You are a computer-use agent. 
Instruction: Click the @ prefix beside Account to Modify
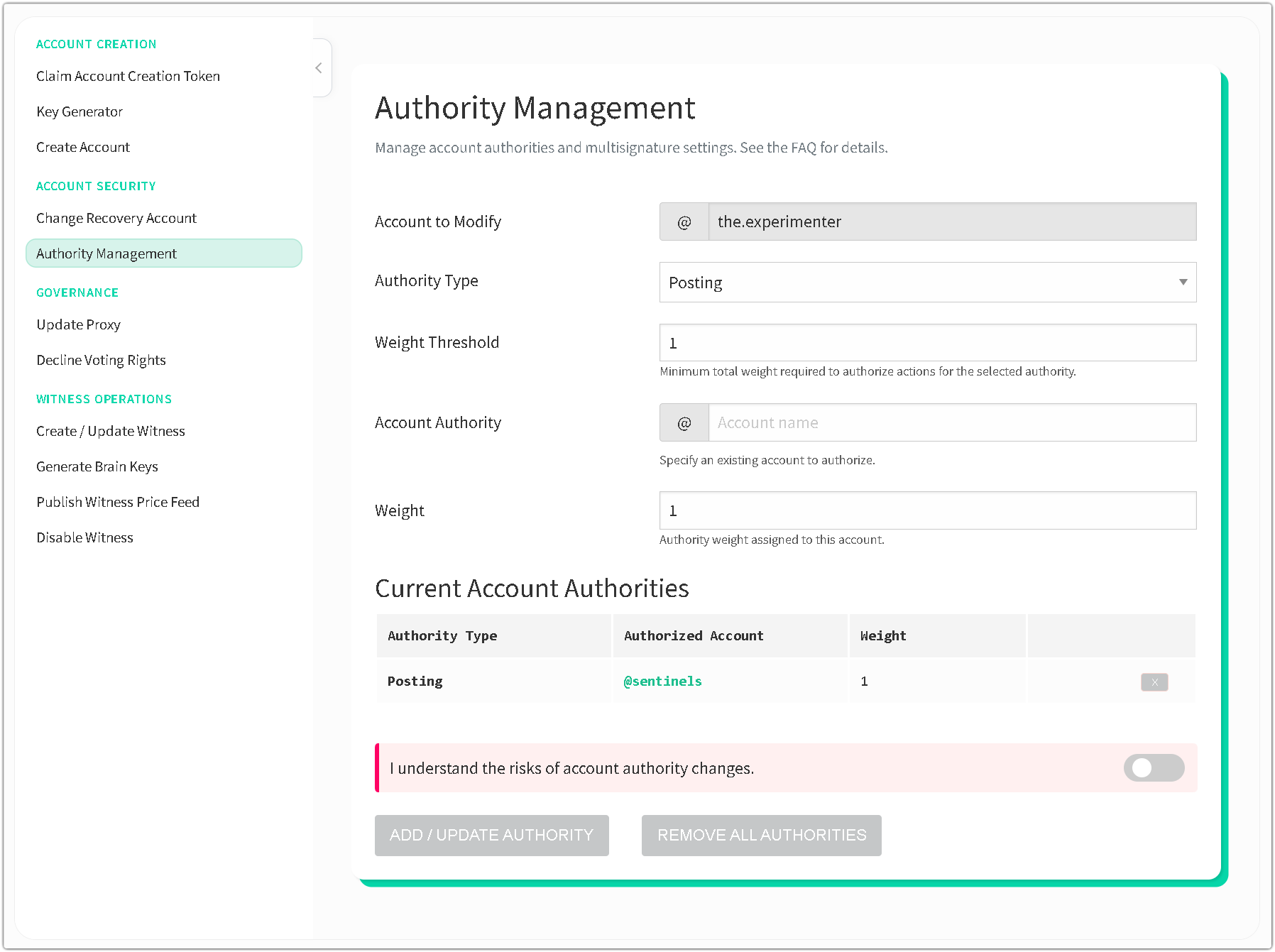(684, 222)
